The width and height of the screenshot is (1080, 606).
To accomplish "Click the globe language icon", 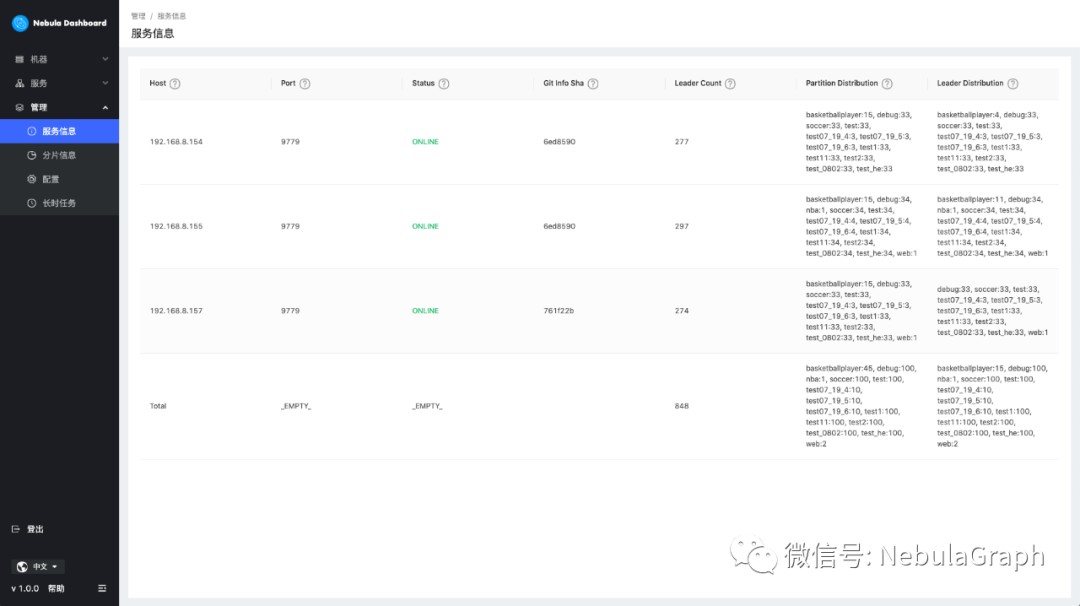I will click(22, 567).
